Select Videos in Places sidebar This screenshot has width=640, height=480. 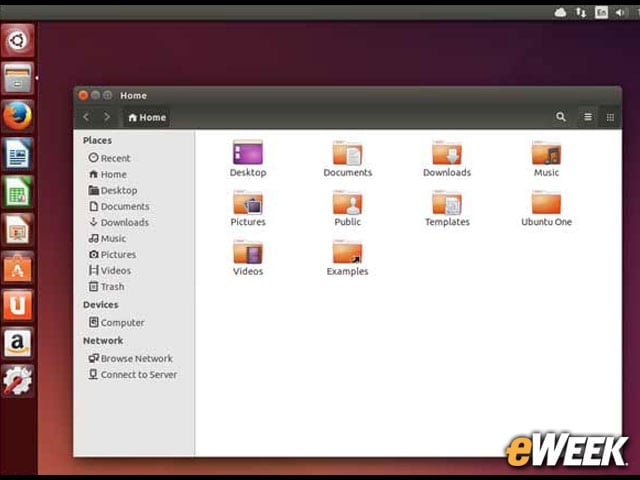tap(110, 270)
